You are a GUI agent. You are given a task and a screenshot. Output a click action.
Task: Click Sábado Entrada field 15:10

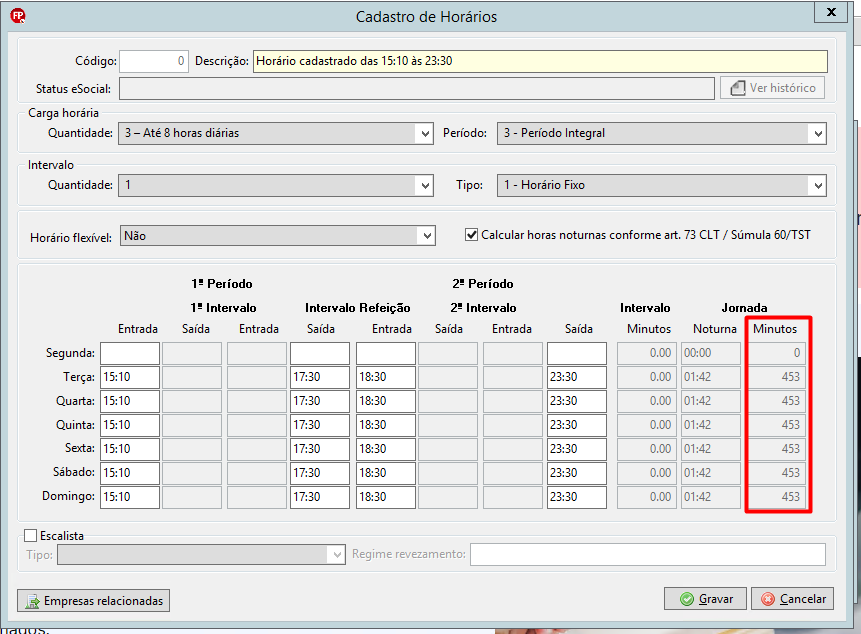130,473
